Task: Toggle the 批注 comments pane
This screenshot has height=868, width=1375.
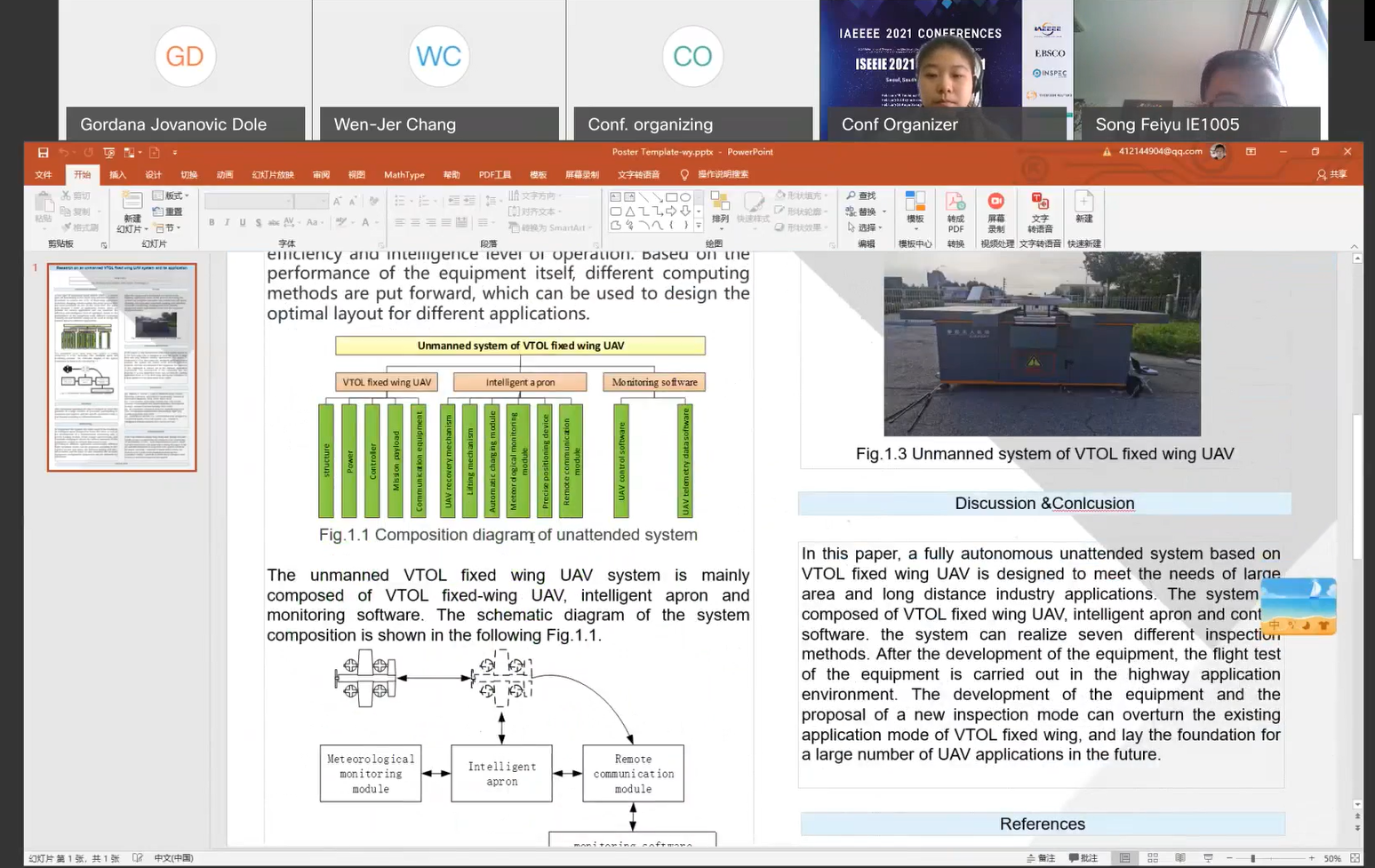Action: tap(1083, 858)
